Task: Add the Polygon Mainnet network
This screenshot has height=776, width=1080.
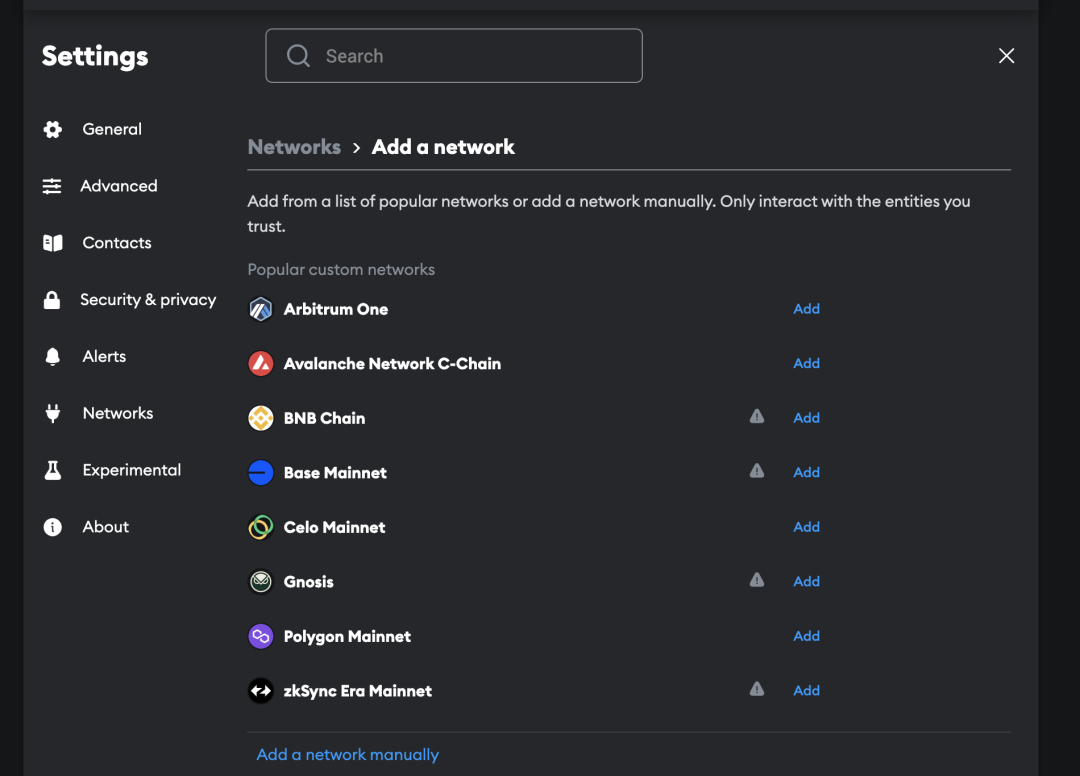Action: [806, 636]
